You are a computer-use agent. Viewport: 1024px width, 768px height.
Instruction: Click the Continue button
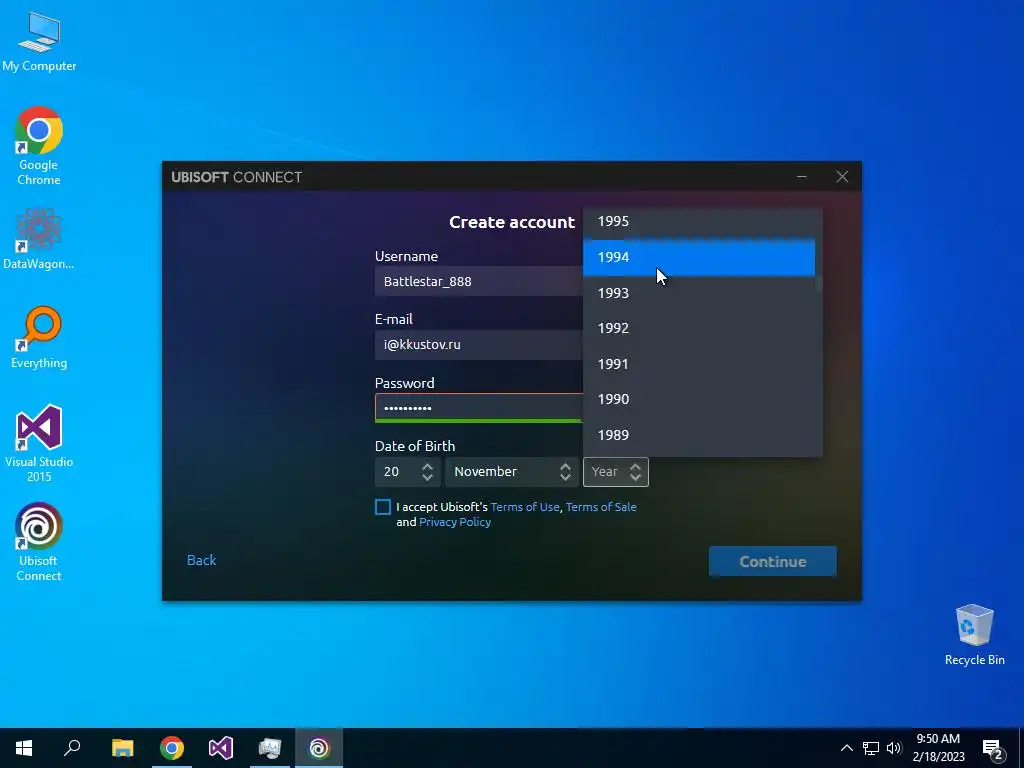(773, 562)
